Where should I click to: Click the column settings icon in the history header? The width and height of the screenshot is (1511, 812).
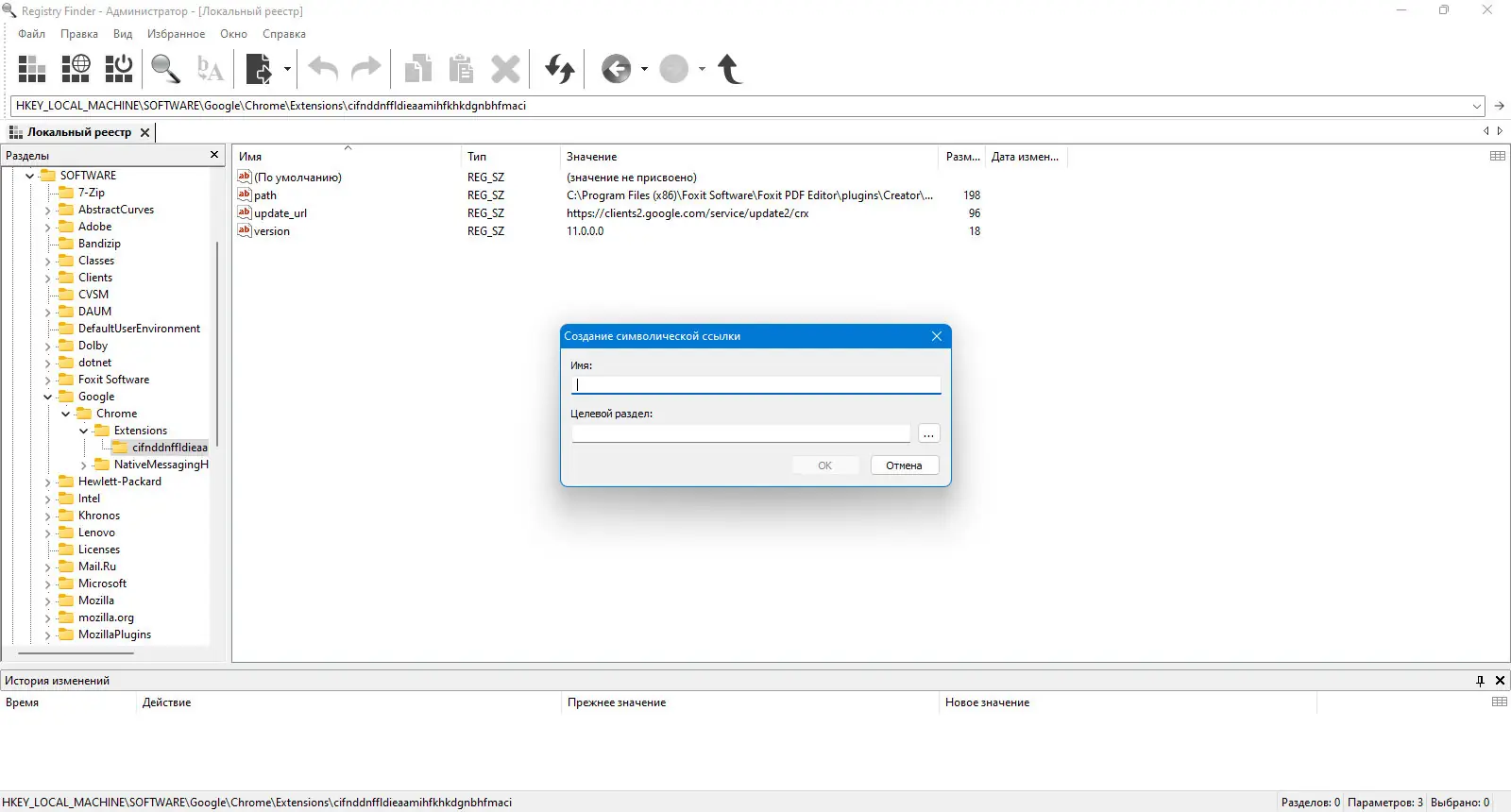pyautogui.click(x=1500, y=702)
